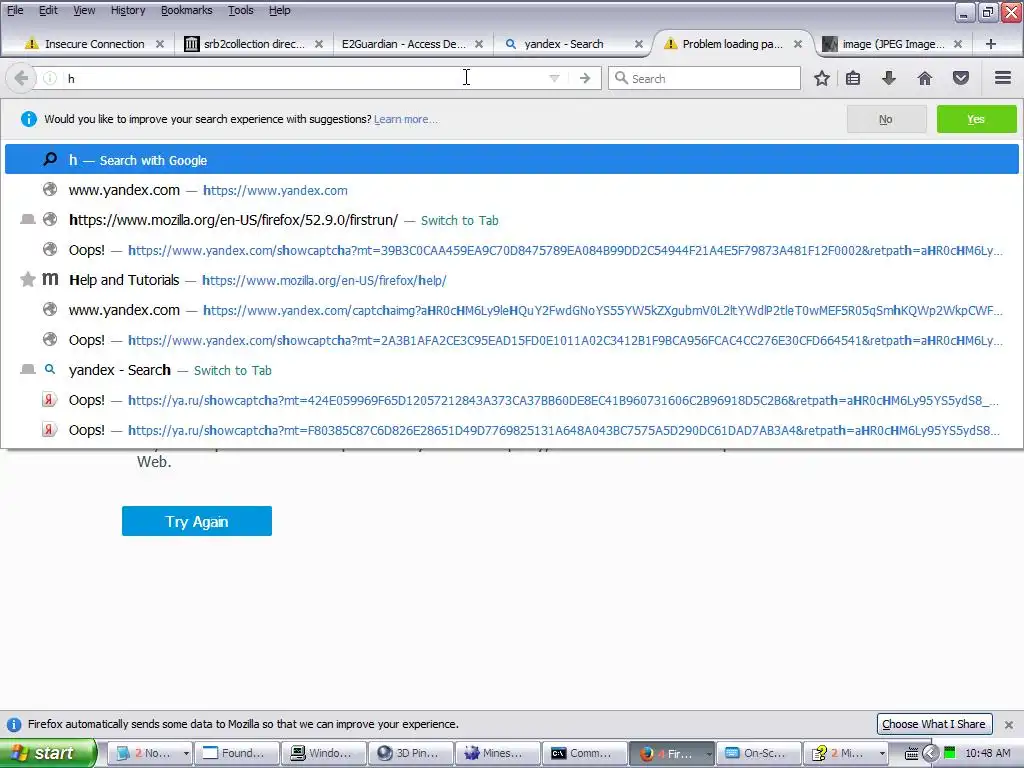The image size is (1024, 768).
Task: Open Notepad taskbar group dropdown
Action: click(186, 754)
